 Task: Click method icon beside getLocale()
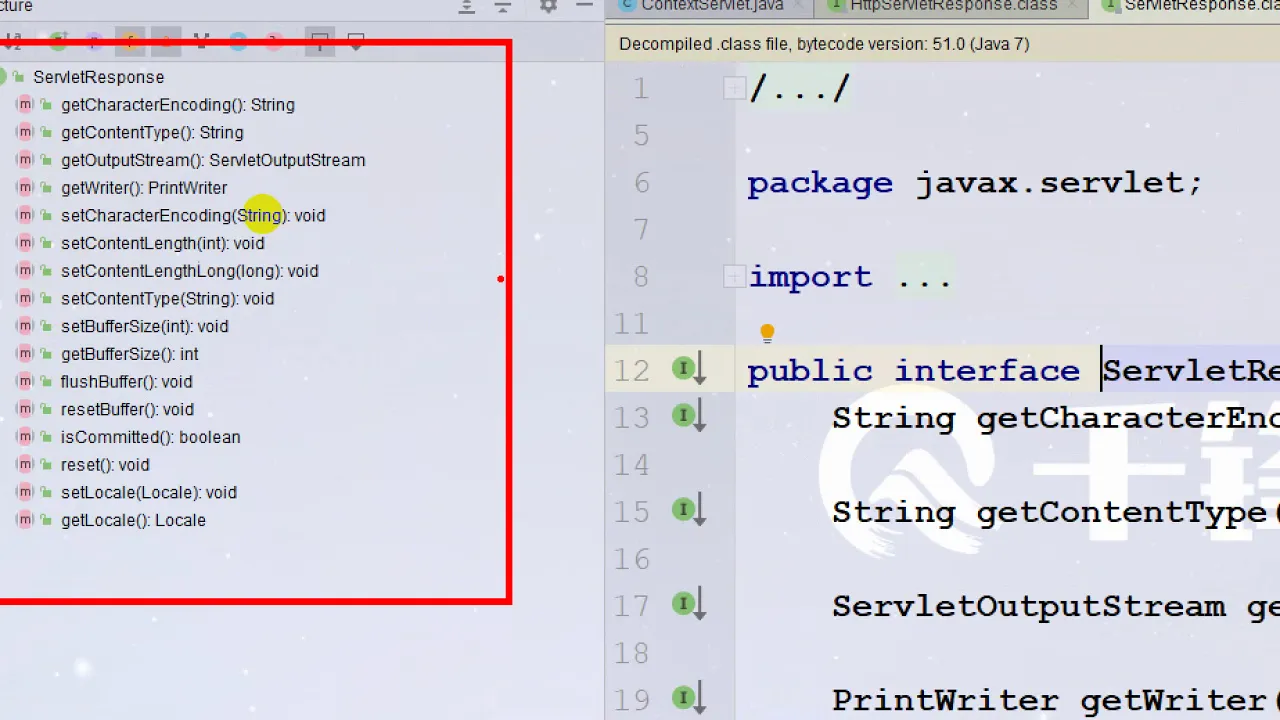pos(25,519)
